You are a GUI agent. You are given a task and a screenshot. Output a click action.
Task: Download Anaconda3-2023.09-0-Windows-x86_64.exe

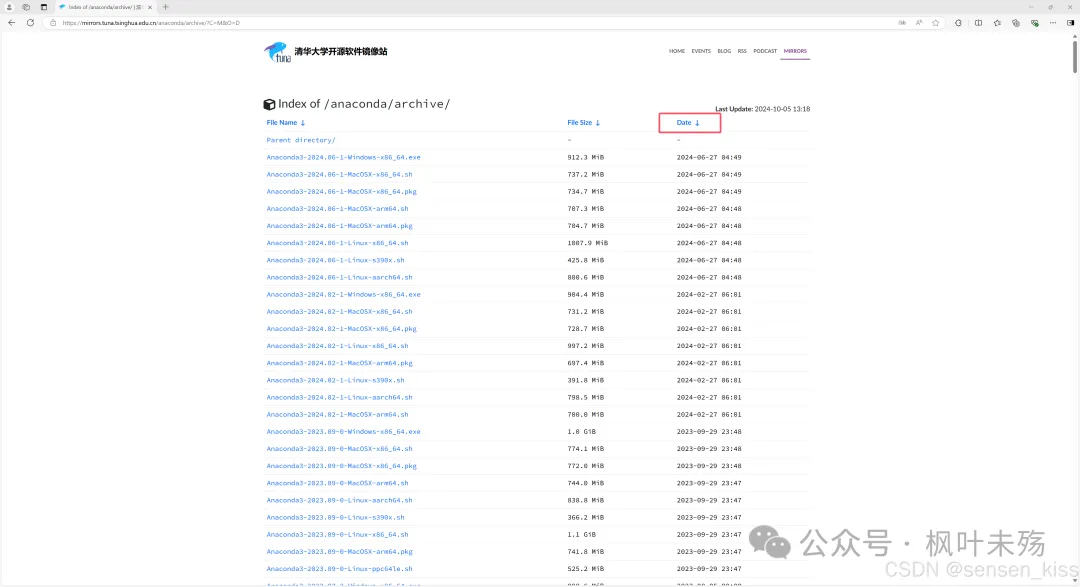(343, 432)
